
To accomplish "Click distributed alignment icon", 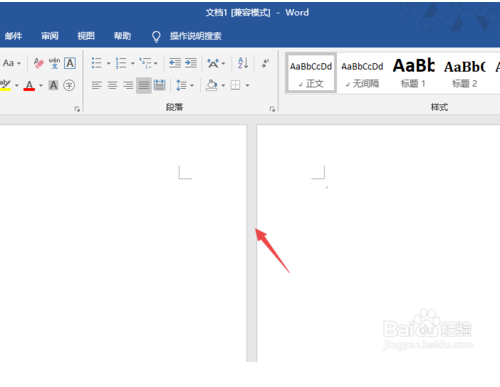I will pyautogui.click(x=160, y=85).
